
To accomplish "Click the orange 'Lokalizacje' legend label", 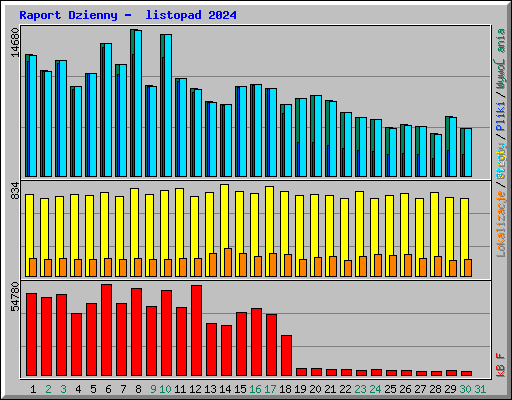I will [501, 223].
